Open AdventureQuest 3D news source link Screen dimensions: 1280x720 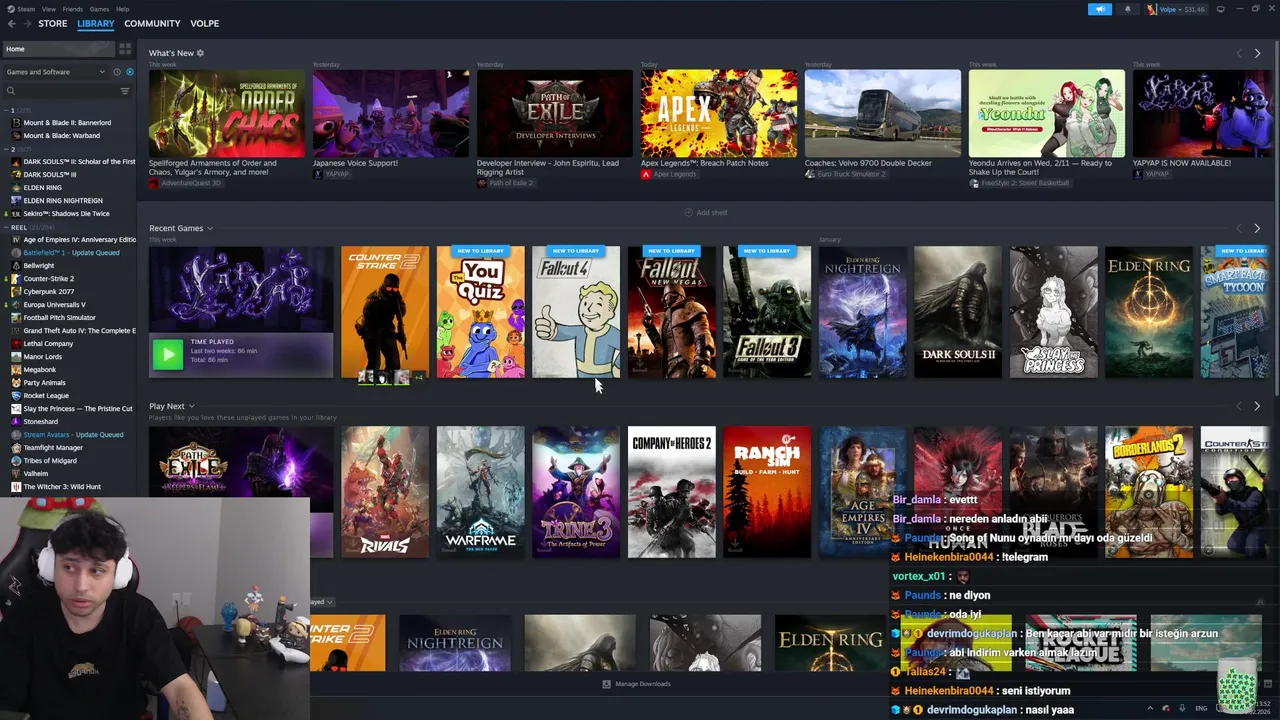[185, 183]
